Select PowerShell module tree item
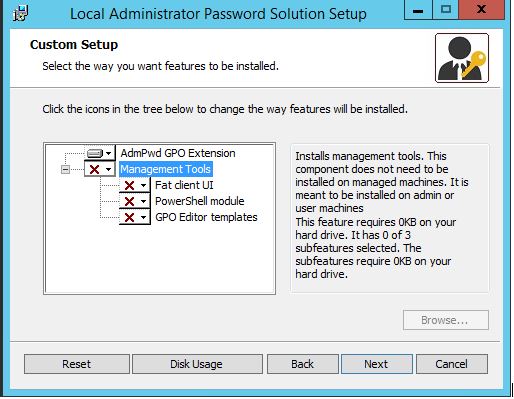Screen dimensions: 514x399 click(200, 201)
